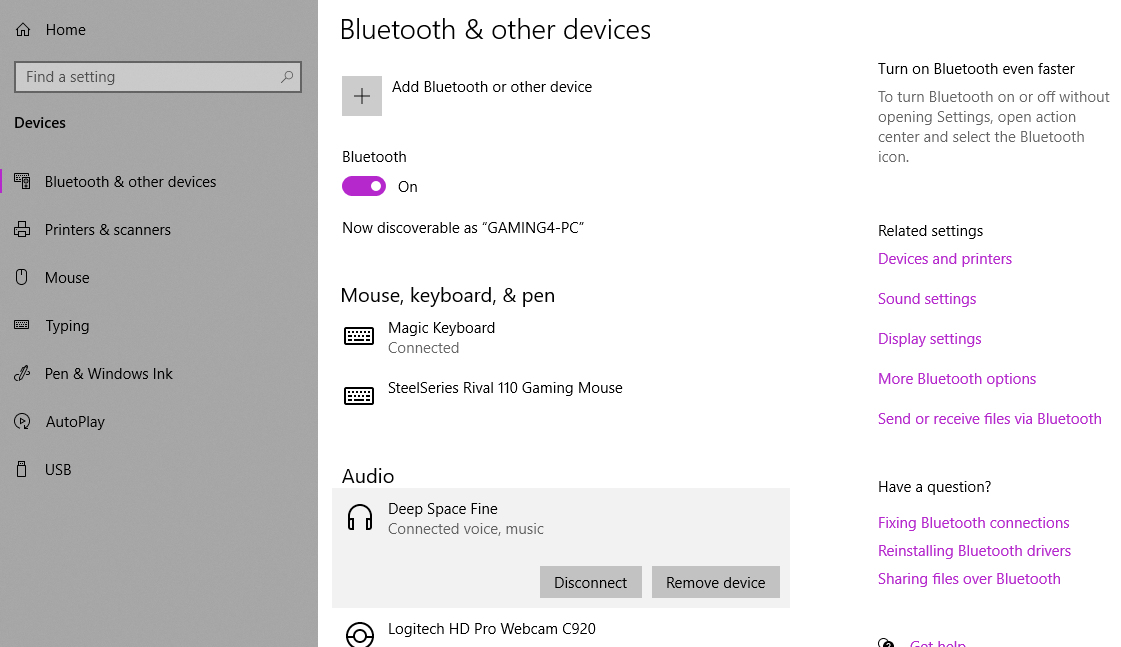Image resolution: width=1121 pixels, height=647 pixels.
Task: Click the search magnifier icon
Action: [287, 77]
